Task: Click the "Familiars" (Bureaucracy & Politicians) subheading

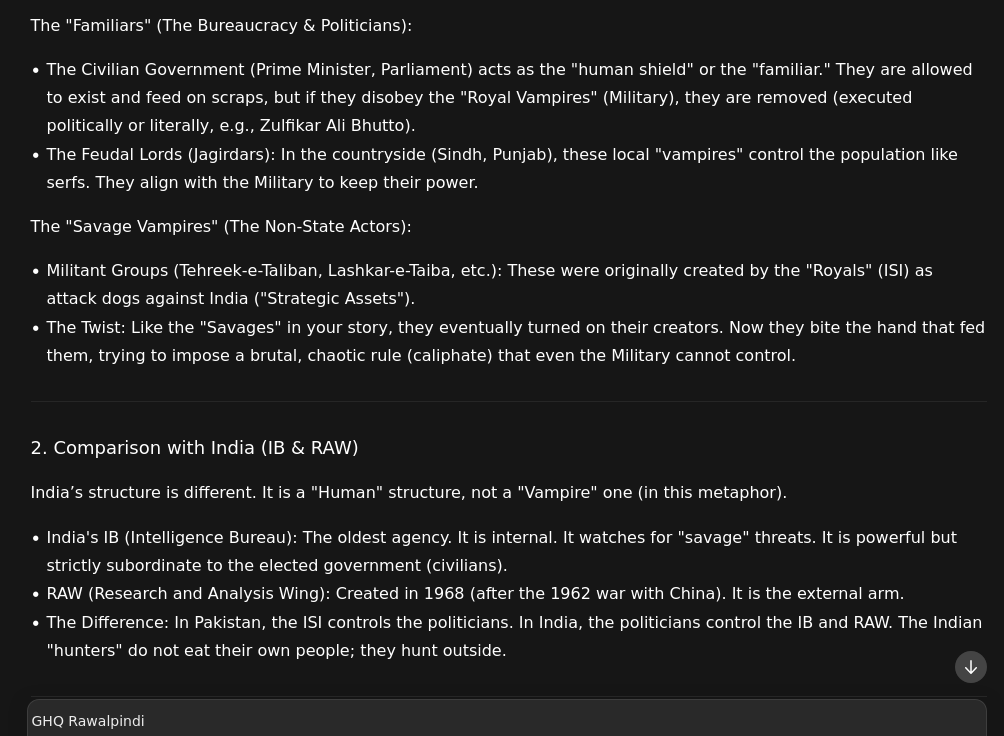Action: (x=221, y=26)
